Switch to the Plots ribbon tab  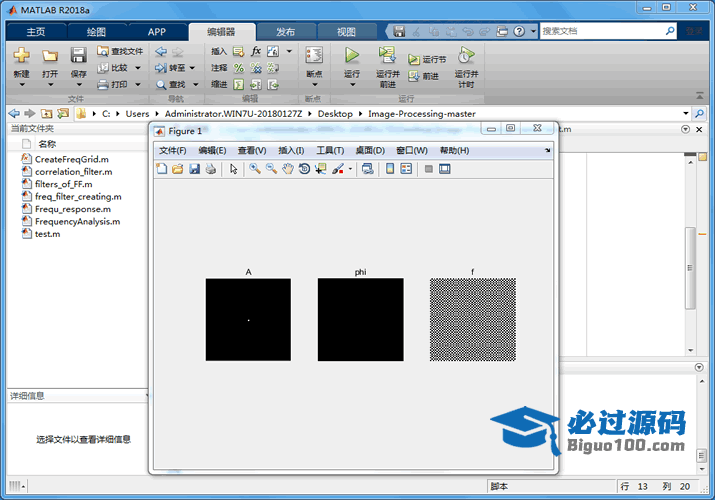coord(96,32)
